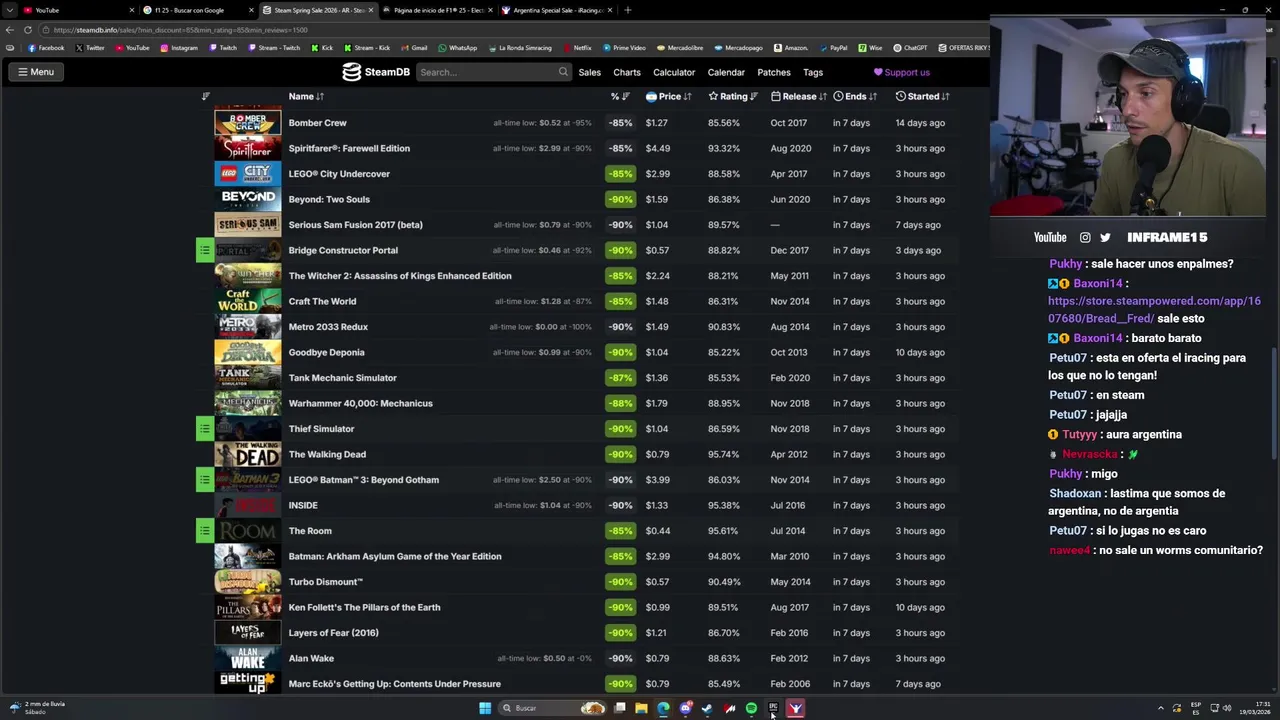Open the Facebook bookmark
1280x720 pixels.
coord(46,48)
